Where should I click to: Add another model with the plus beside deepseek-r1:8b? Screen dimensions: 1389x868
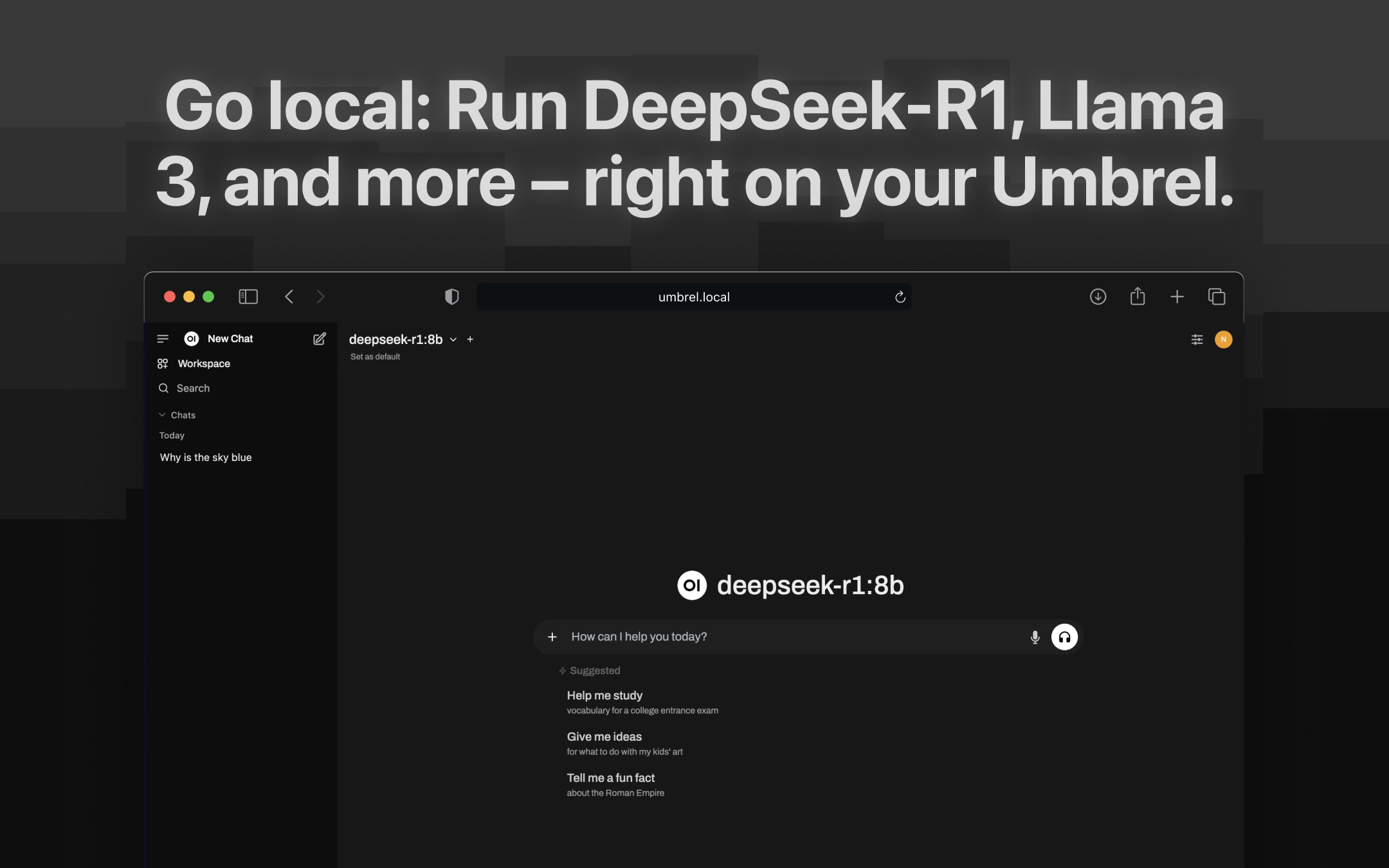470,339
